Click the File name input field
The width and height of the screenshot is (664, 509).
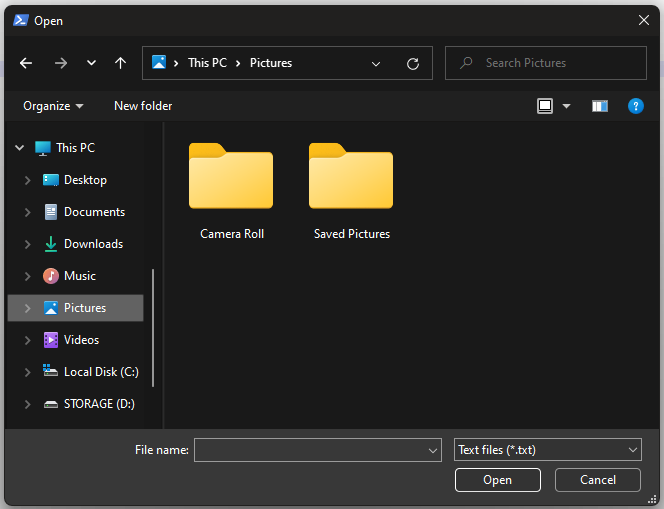[318, 450]
